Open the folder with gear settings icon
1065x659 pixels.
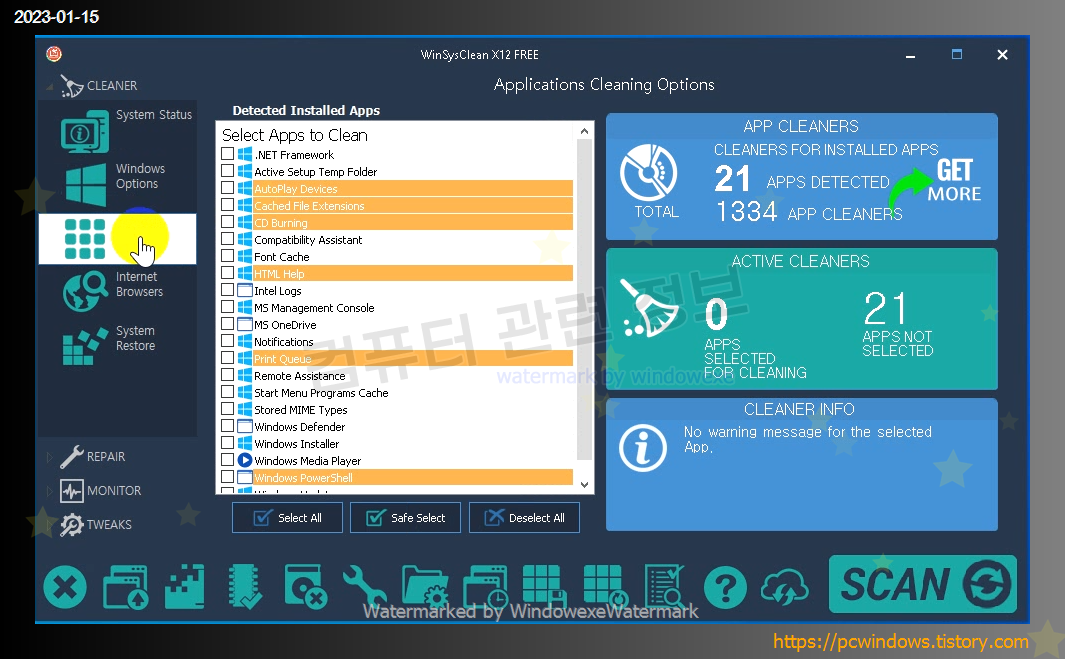(x=425, y=586)
